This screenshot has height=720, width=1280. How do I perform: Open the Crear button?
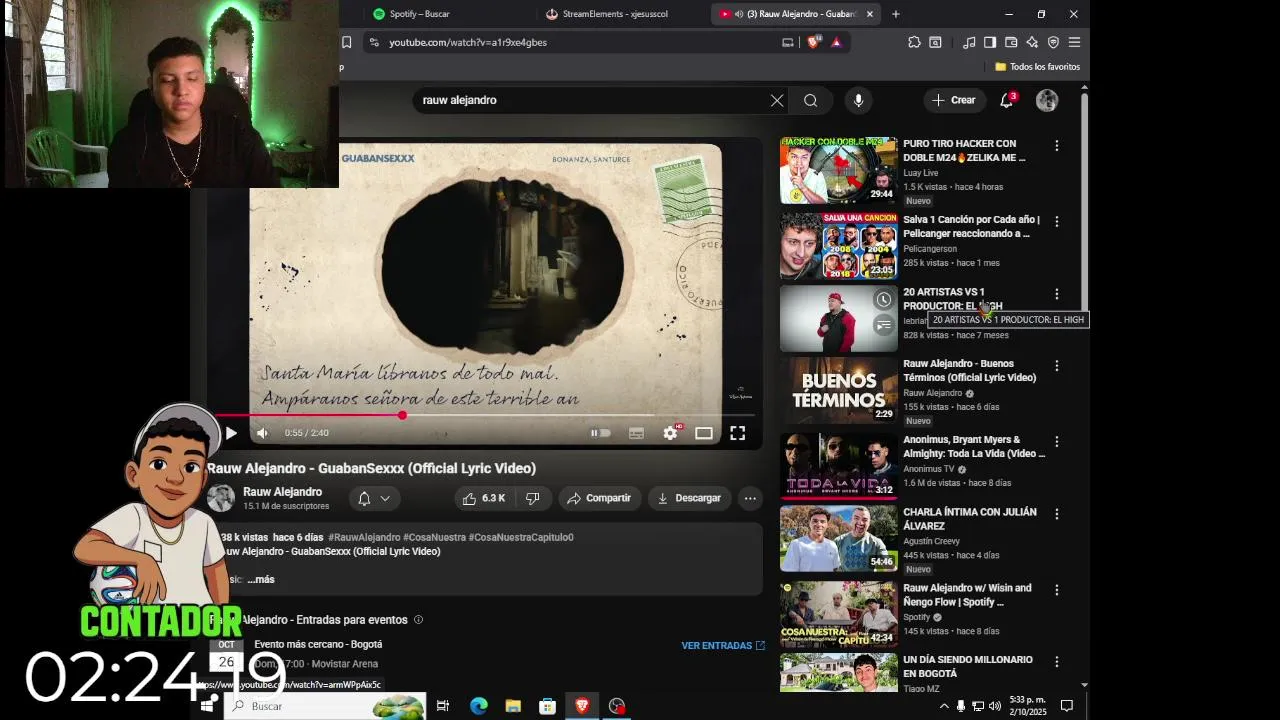pyautogui.click(x=953, y=100)
